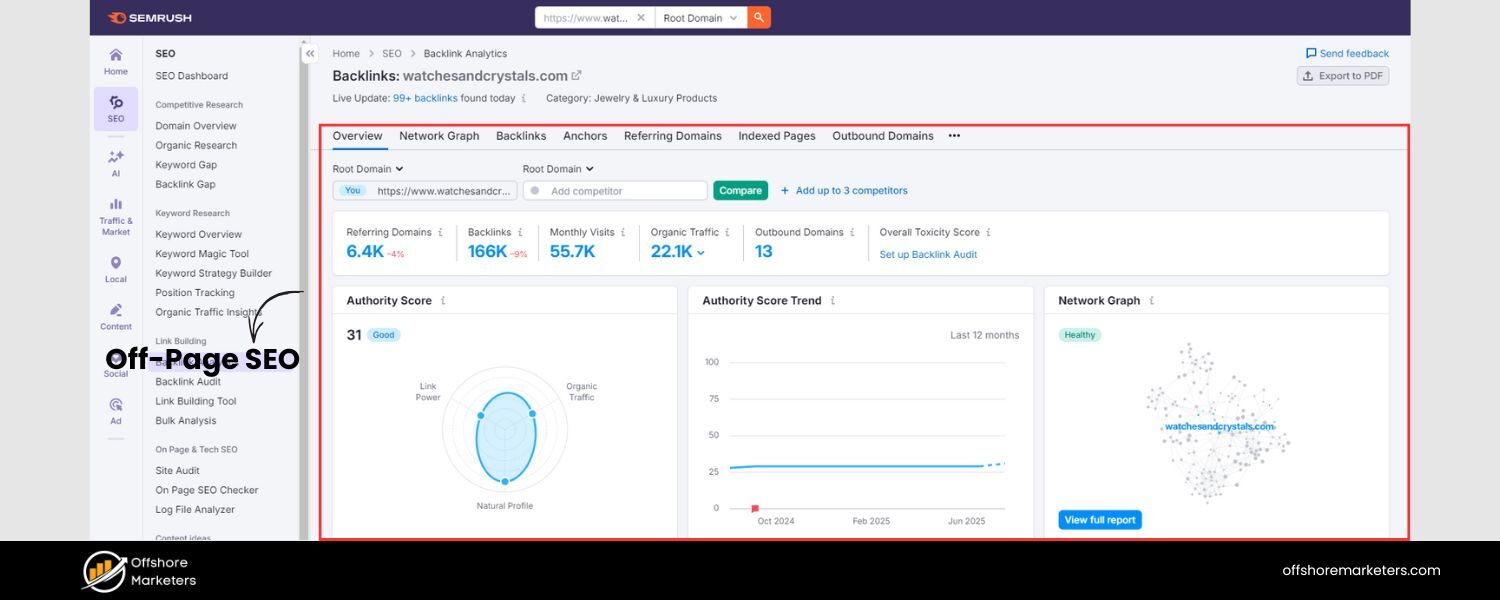Image resolution: width=1500 pixels, height=600 pixels.
Task: Open Keyword Gap in sidebar
Action: (186, 165)
